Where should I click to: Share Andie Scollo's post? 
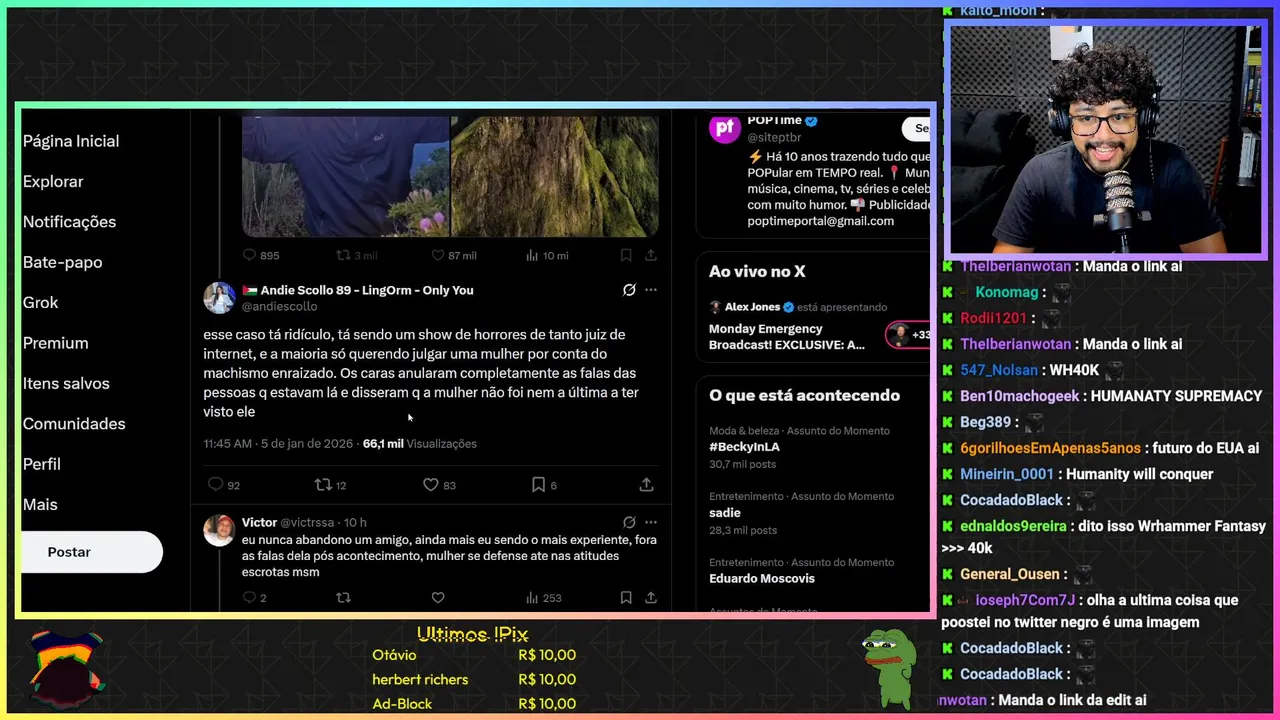click(647, 484)
